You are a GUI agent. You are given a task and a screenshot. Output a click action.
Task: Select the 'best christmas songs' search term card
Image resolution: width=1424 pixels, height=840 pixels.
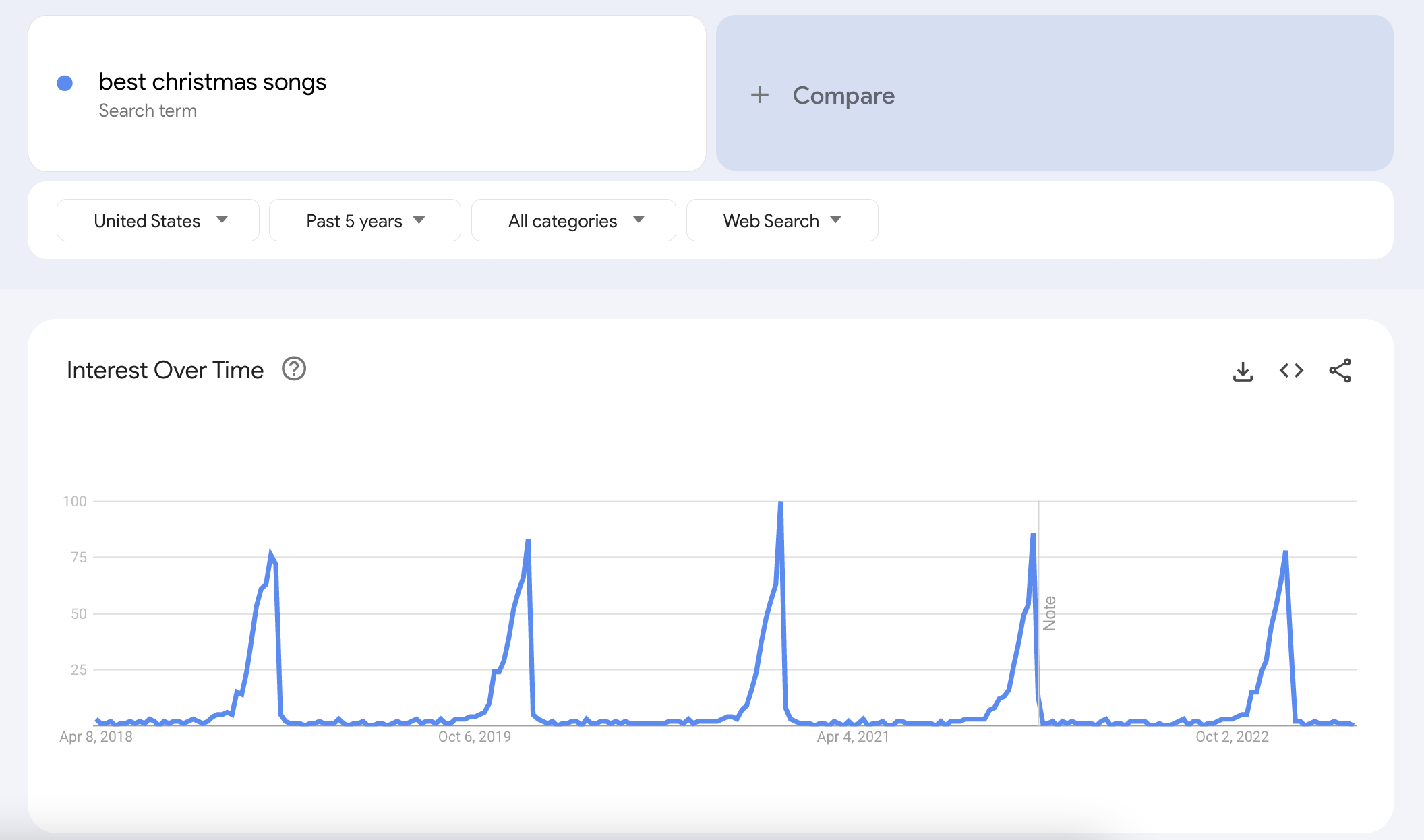364,94
